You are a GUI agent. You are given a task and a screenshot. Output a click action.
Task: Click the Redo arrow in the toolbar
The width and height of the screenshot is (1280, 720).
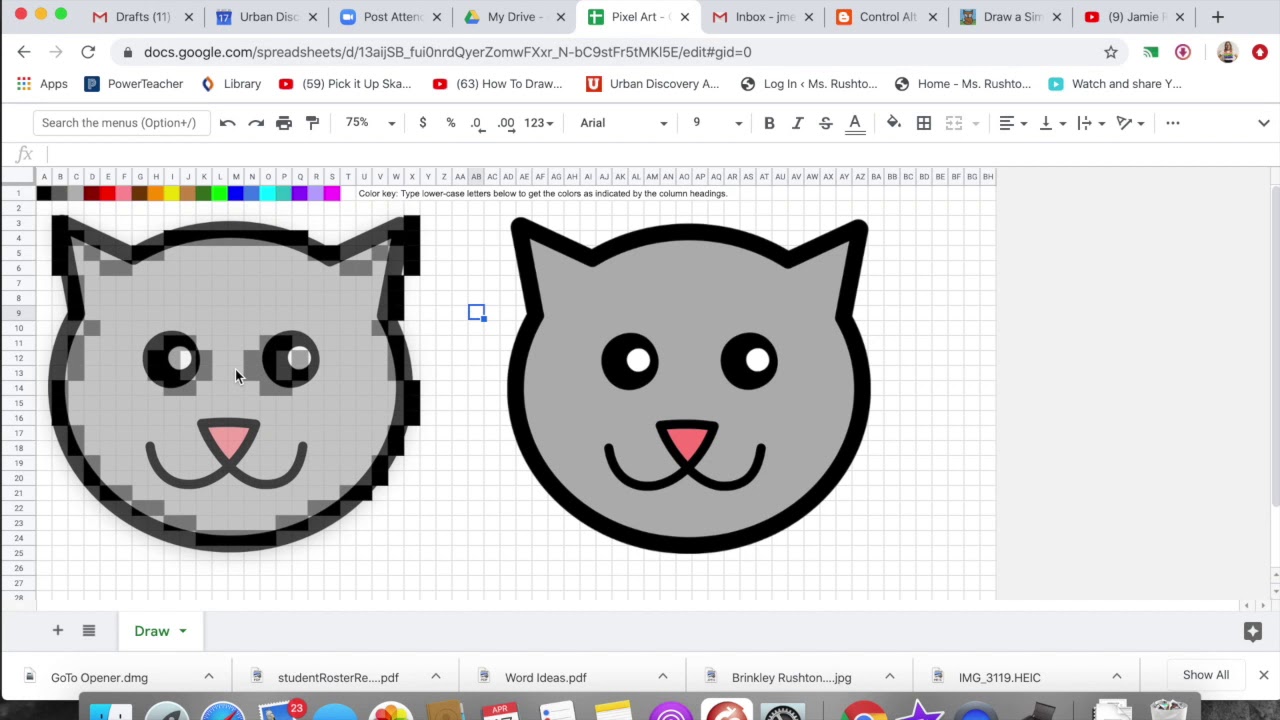[x=256, y=123]
